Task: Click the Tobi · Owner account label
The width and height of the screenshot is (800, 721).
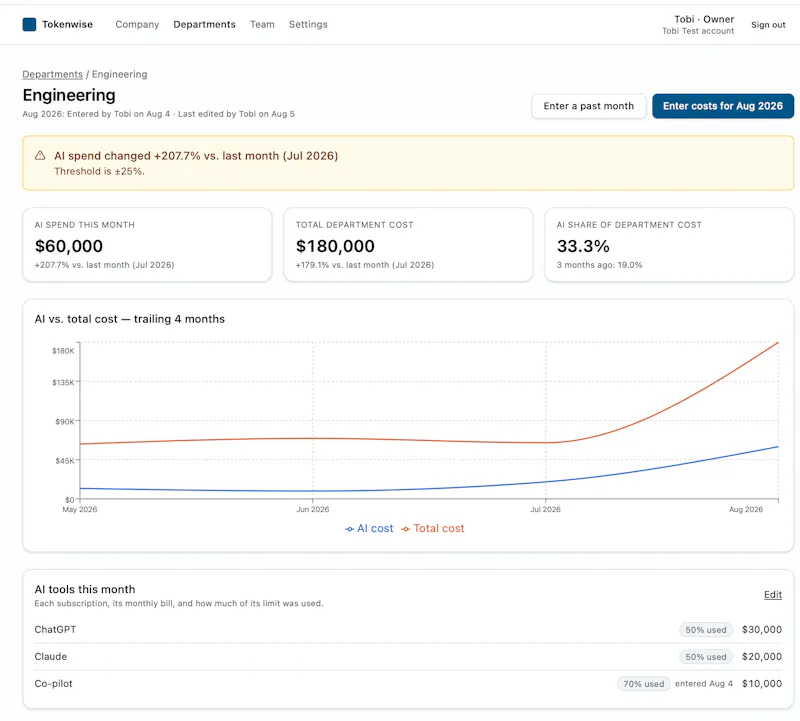Action: point(704,19)
